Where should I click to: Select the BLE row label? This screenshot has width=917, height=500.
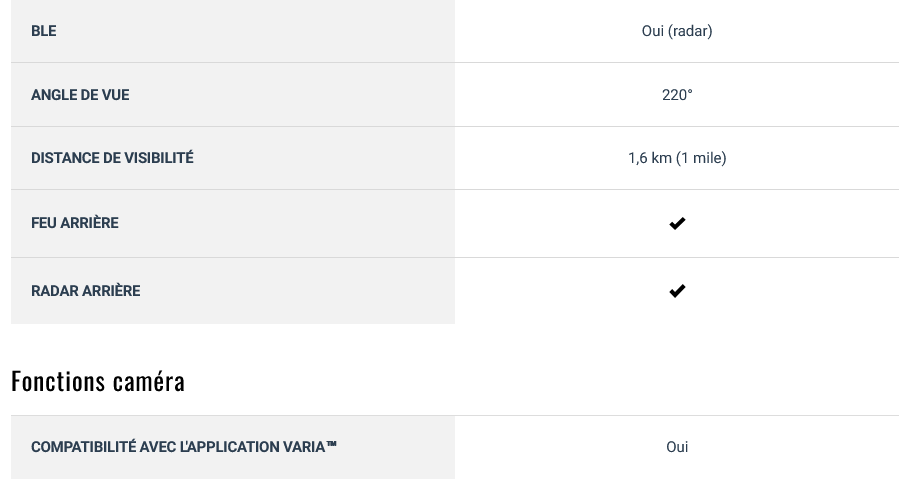(x=44, y=31)
